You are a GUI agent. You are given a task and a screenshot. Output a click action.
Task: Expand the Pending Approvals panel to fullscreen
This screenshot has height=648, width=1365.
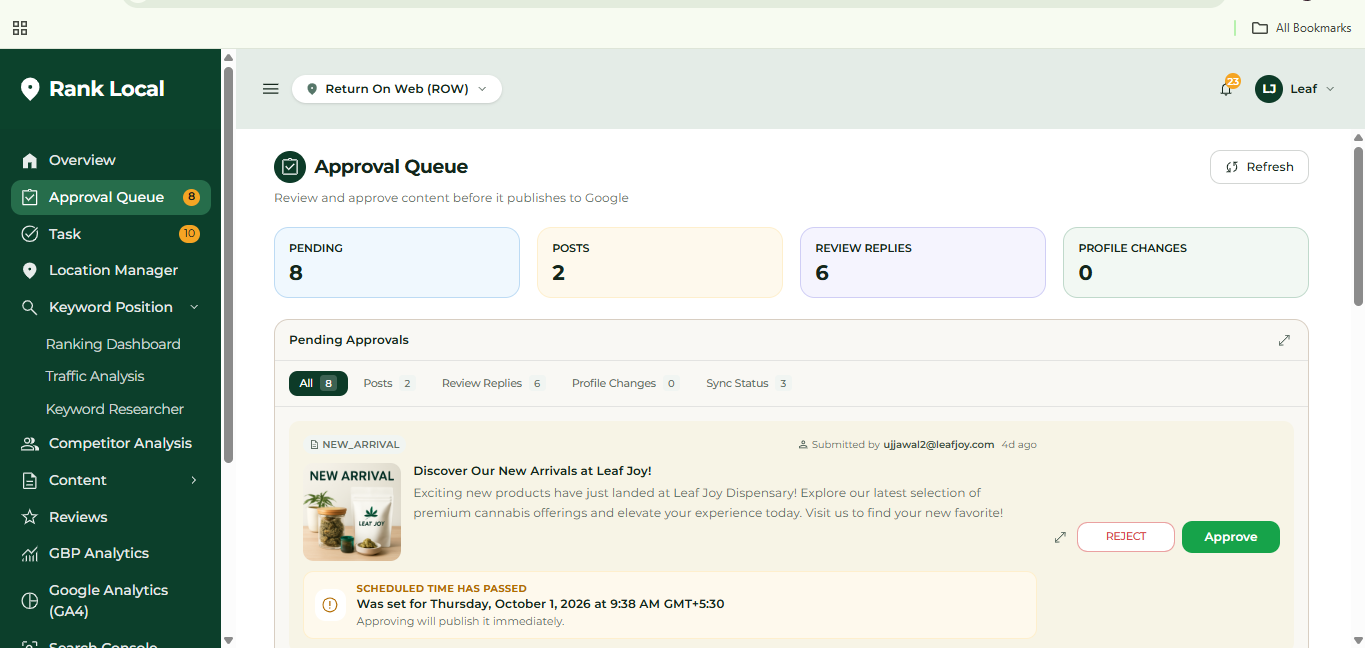1284,340
